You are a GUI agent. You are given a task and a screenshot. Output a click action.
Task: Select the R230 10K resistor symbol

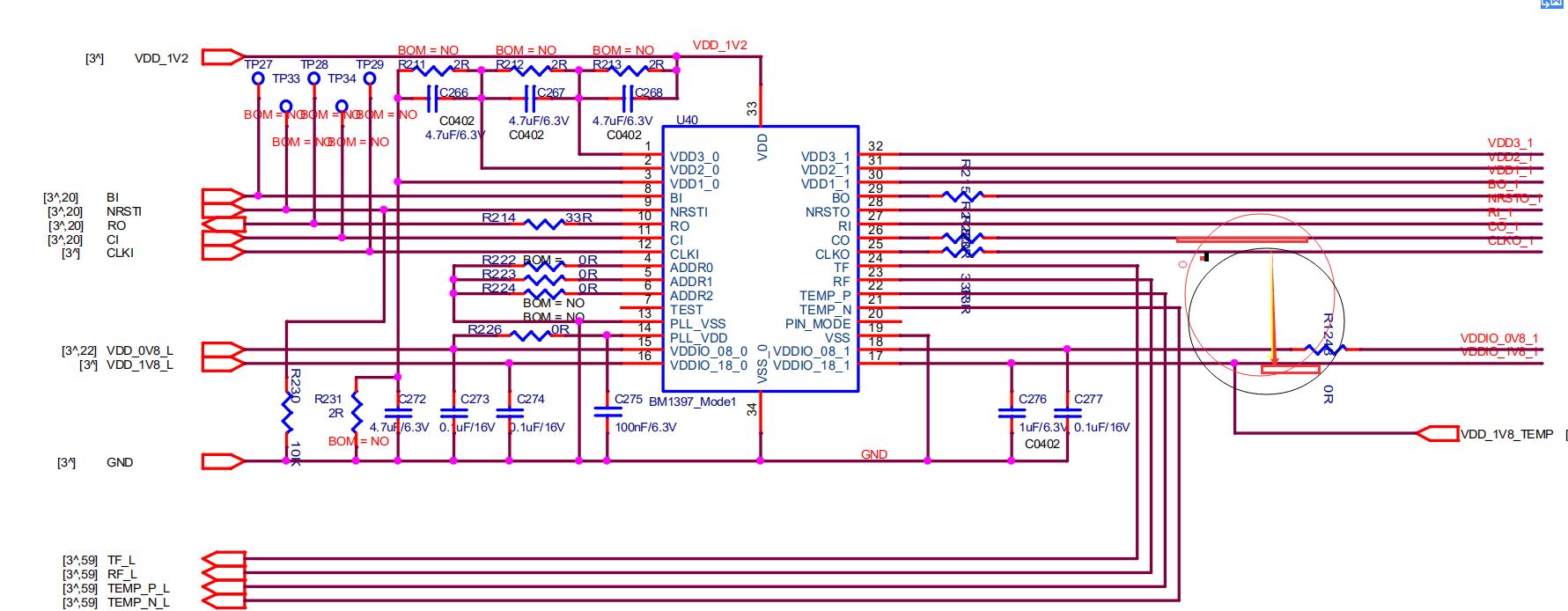coord(286,412)
